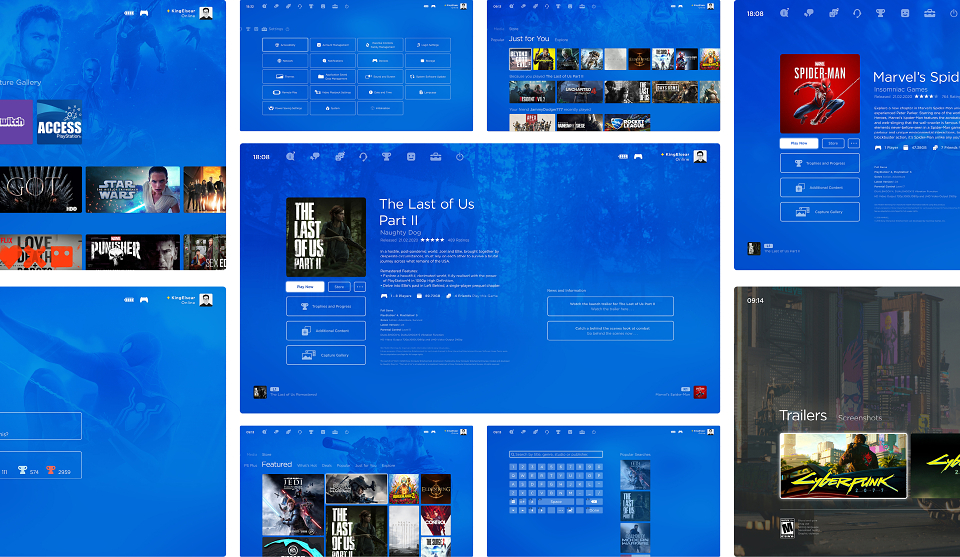Open Rocket League tile in Just for You
Image resolution: width=960 pixels, height=557 pixels.
click(x=628, y=122)
